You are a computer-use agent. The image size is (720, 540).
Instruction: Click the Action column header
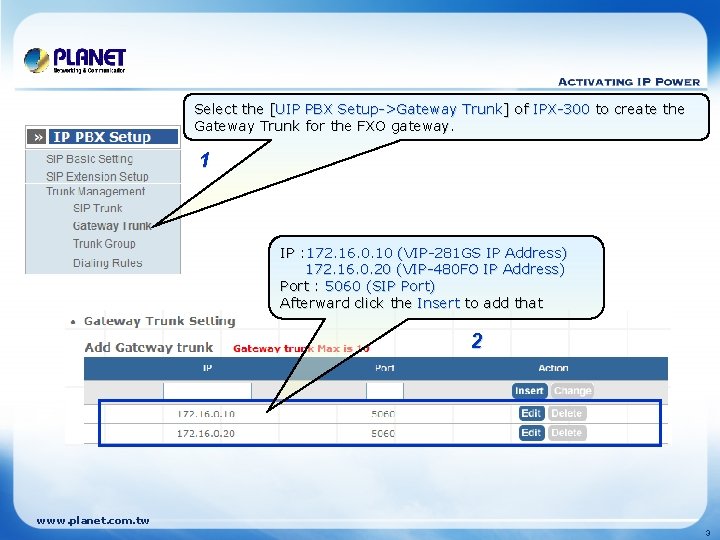[553, 368]
